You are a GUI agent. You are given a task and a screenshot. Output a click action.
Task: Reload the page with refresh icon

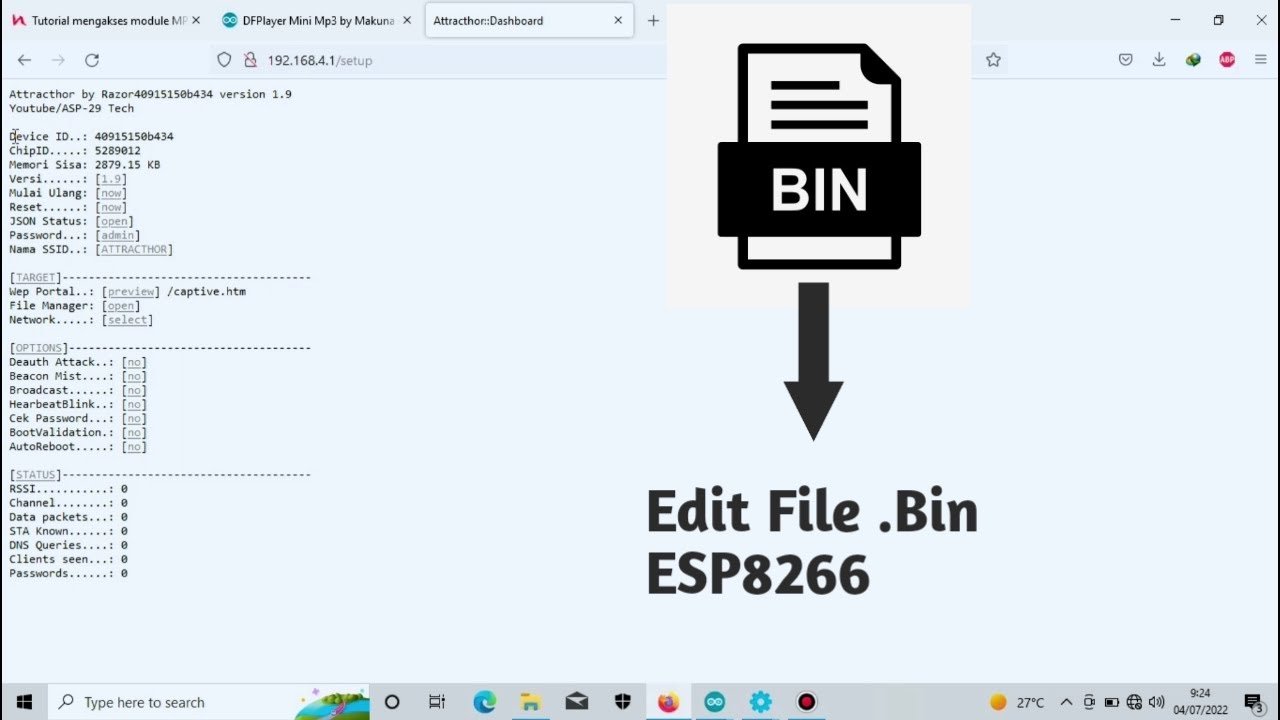tap(92, 60)
